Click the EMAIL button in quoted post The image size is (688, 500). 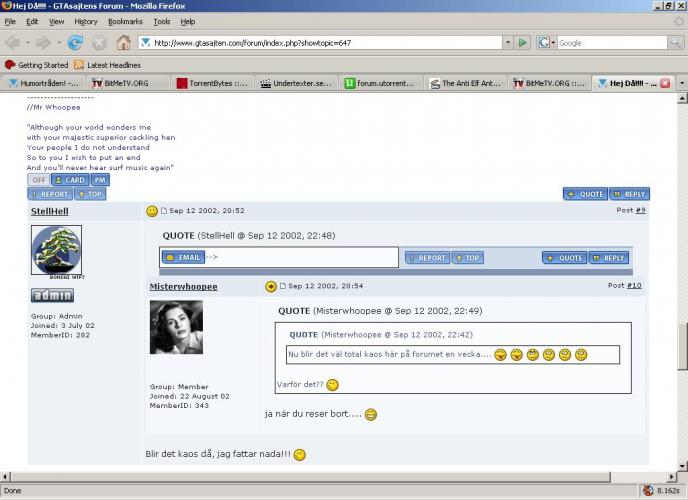[183, 257]
